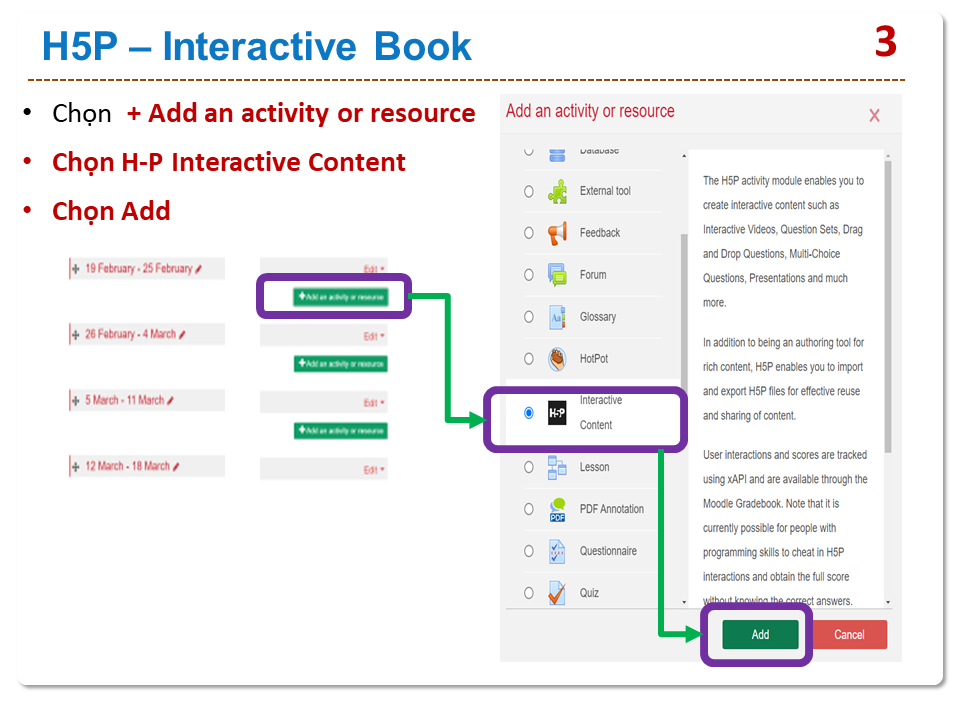Click the Feedback megaphone icon

click(557, 233)
